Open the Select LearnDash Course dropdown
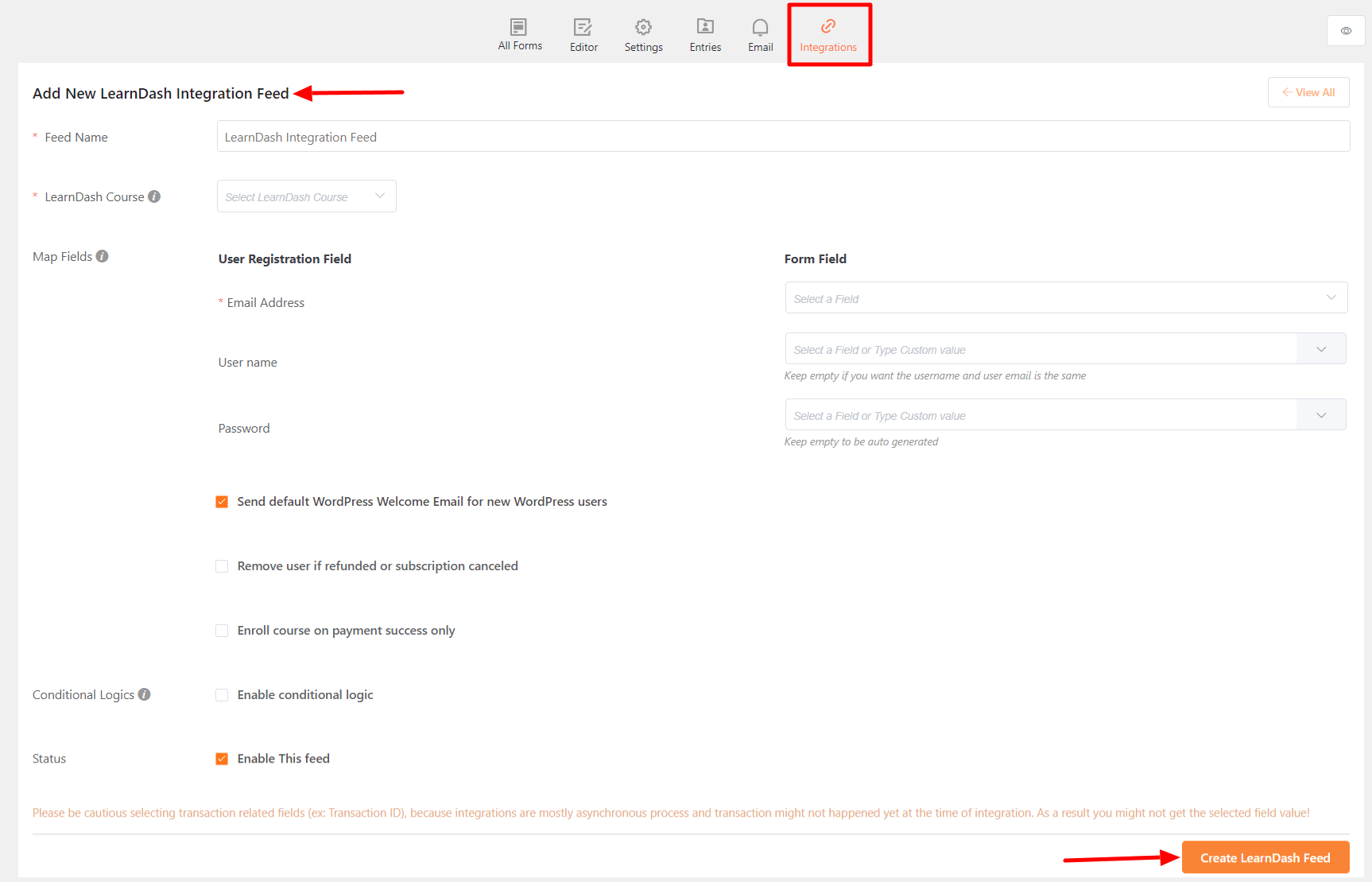 (306, 196)
